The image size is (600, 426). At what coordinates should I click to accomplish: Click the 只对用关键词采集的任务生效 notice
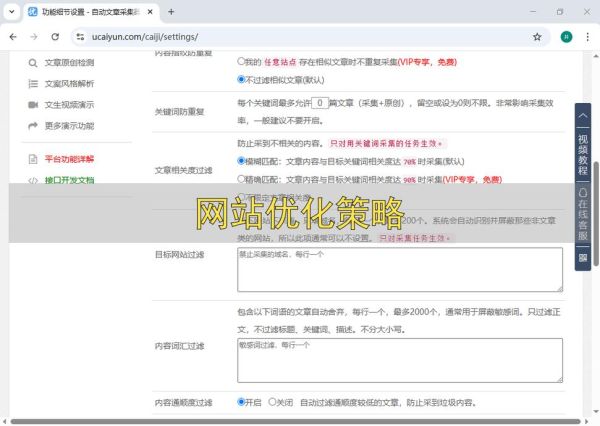tap(386, 144)
